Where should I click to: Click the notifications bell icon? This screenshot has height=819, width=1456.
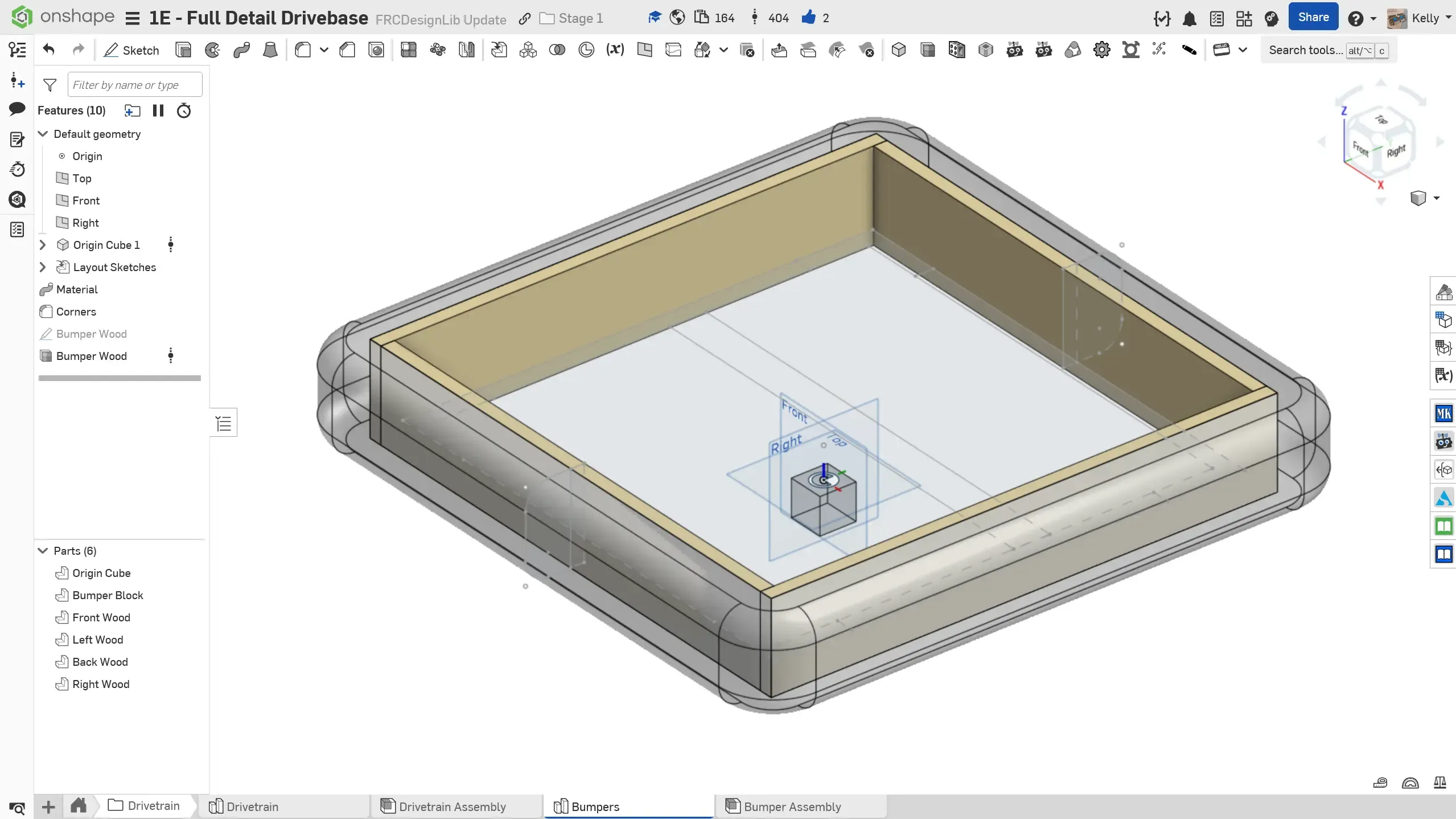(x=1189, y=19)
